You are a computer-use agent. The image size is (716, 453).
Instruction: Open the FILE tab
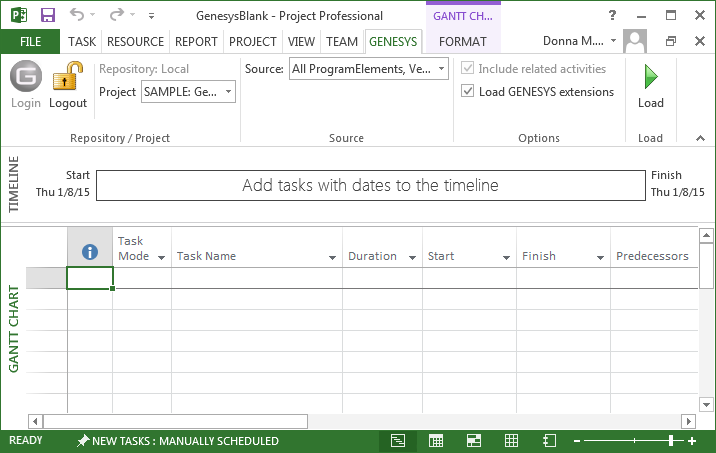[x=30, y=42]
